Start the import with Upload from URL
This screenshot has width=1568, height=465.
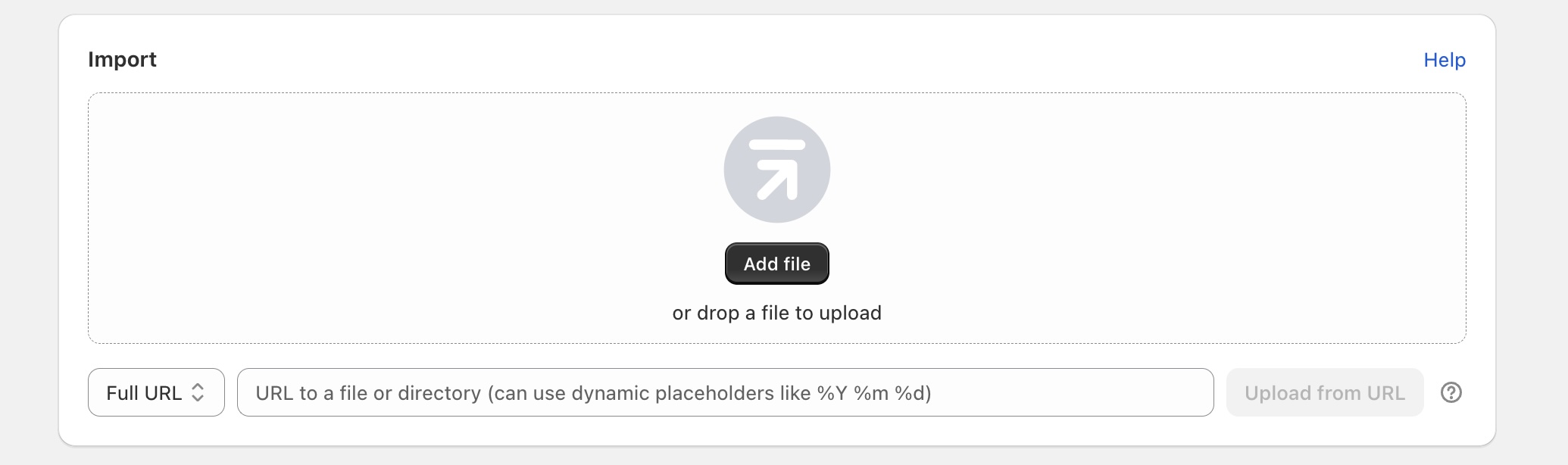tap(1324, 392)
